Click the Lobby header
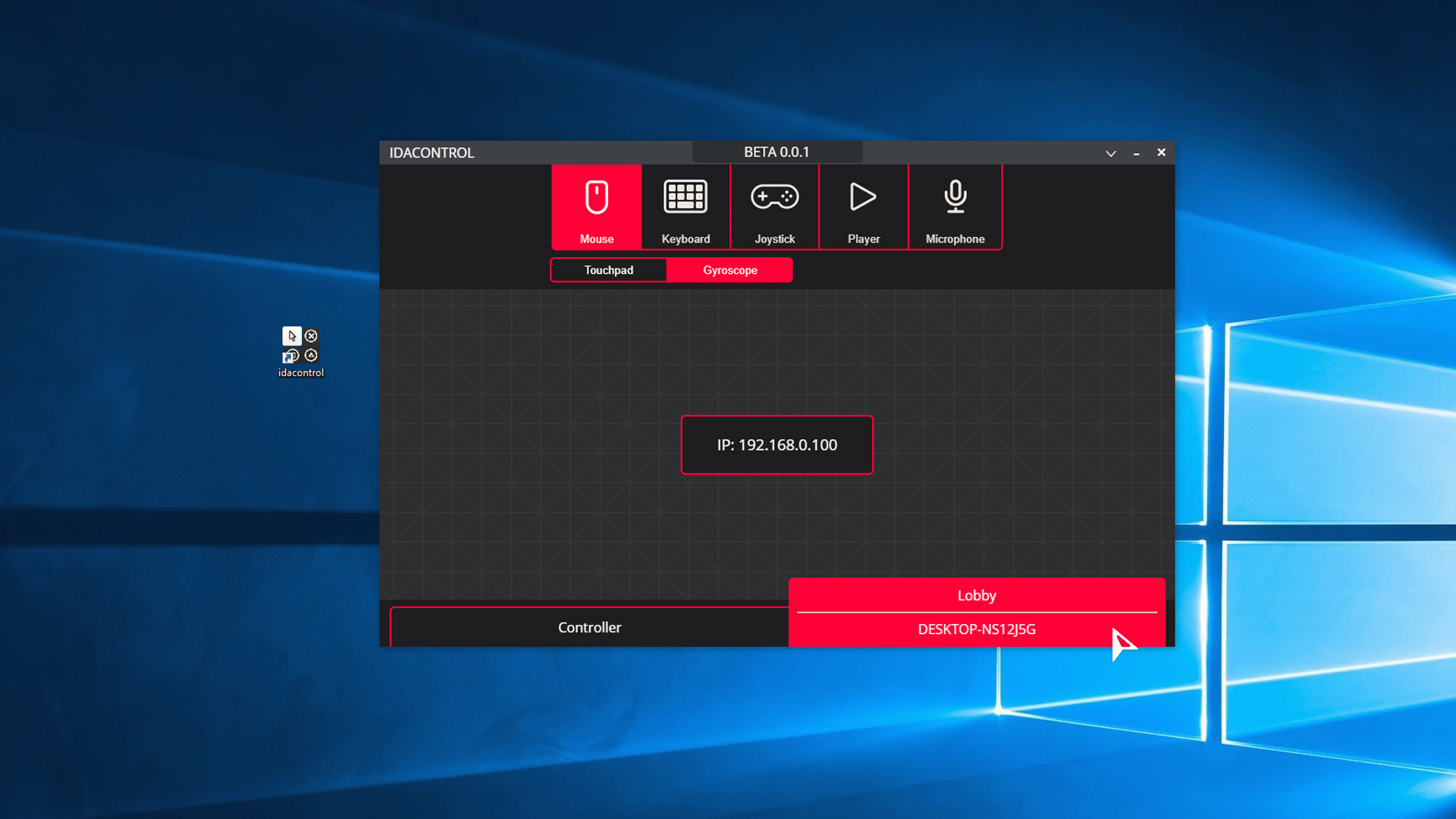The width and height of the screenshot is (1456, 819). point(976,595)
